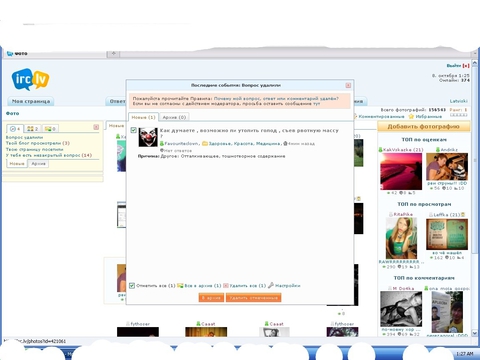Screen dimensions: 480x360
Task: Select the 'Новые (1)' dialog tab
Action: (143, 117)
